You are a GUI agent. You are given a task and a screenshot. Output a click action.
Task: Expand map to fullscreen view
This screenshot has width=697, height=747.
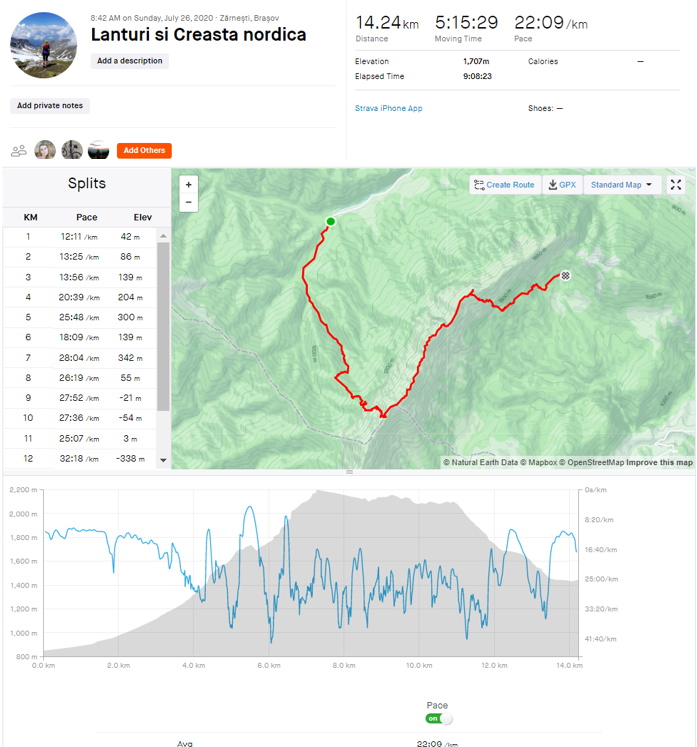click(676, 185)
